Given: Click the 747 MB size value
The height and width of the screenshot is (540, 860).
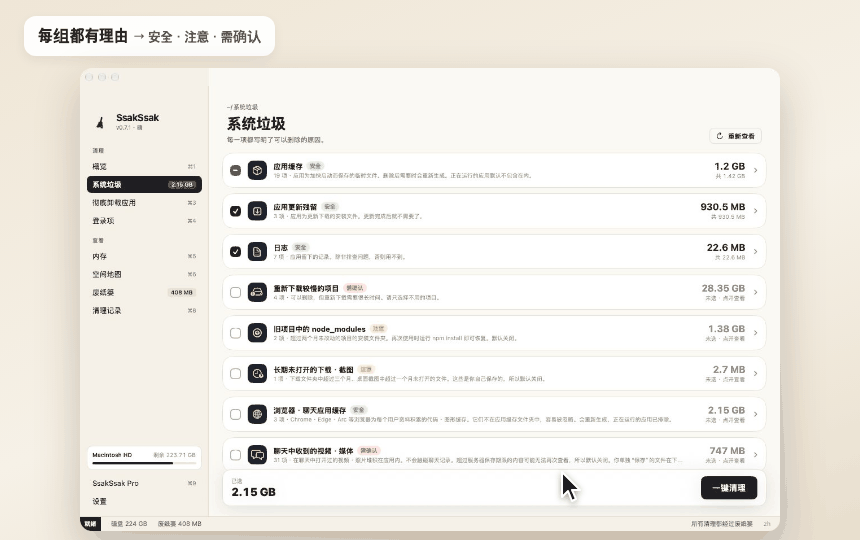Looking at the screenshot, I should 727,450.
